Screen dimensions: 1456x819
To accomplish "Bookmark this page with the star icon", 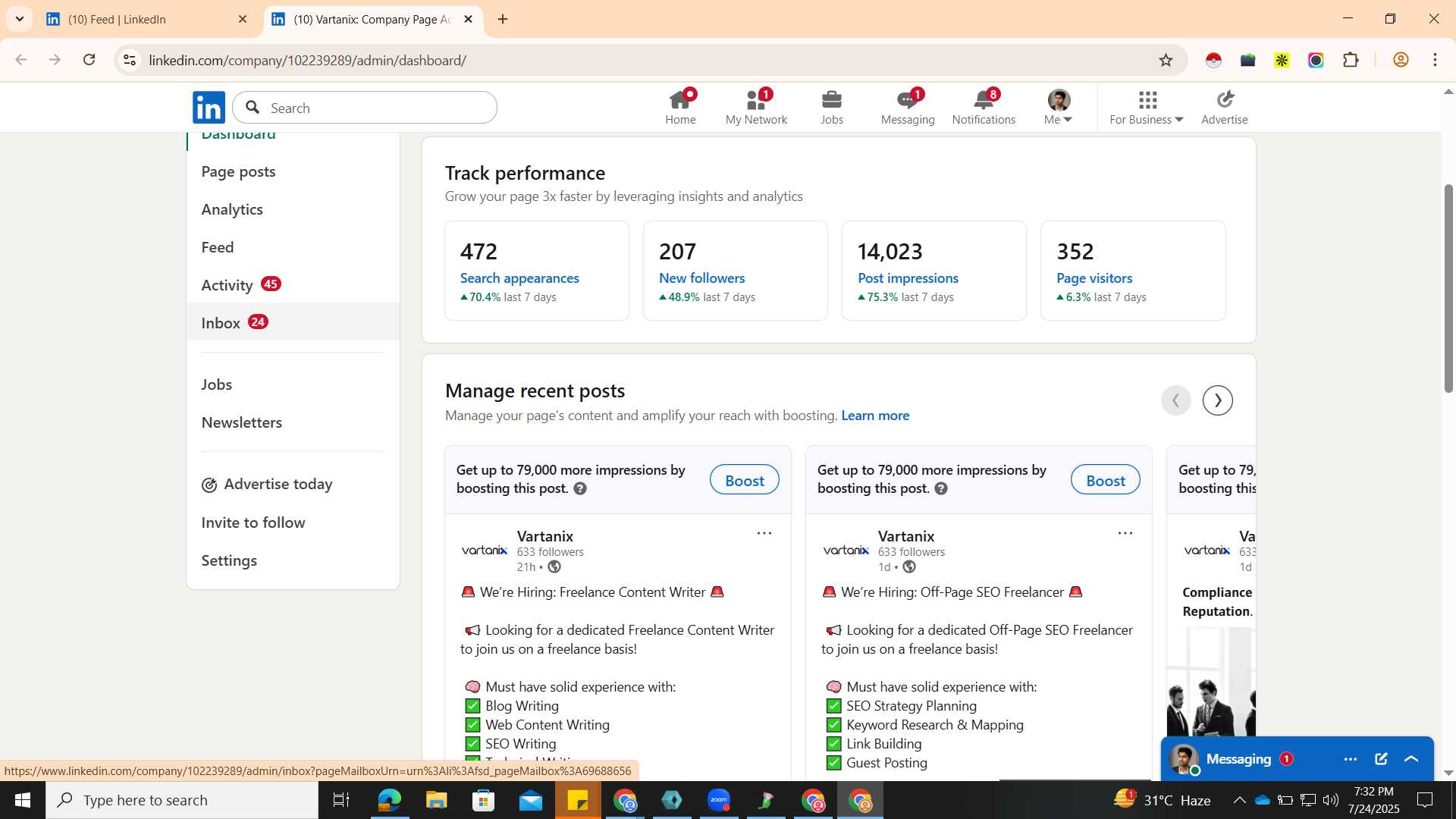I will [1166, 60].
